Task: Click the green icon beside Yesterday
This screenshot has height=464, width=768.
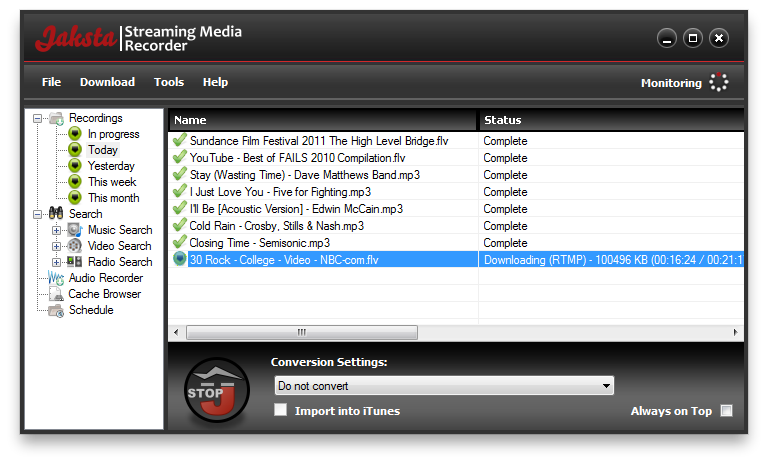Action: point(74,166)
